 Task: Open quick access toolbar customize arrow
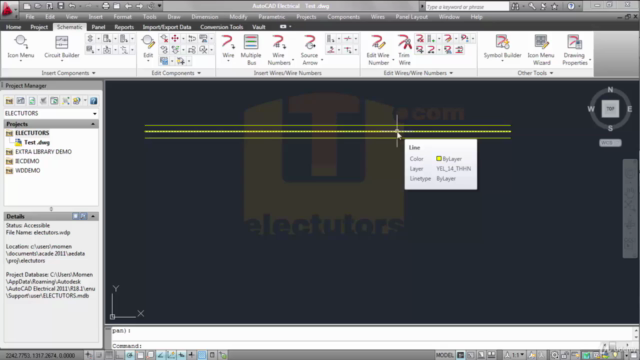(x=159, y=6)
